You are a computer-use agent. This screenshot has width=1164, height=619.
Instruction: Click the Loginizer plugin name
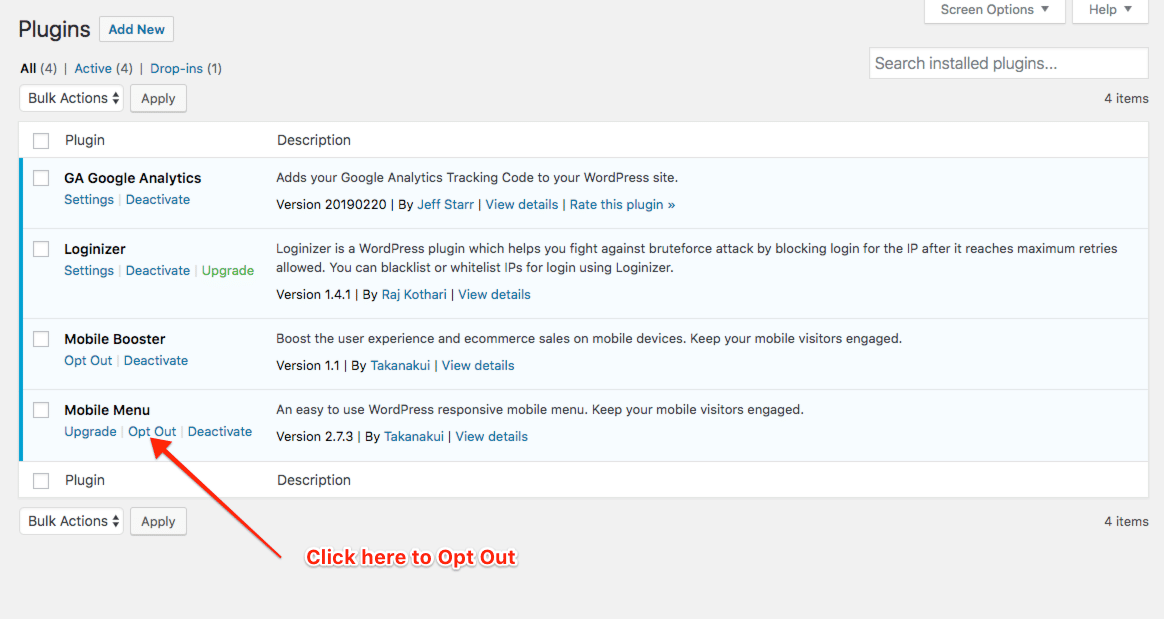pyautogui.click(x=95, y=249)
